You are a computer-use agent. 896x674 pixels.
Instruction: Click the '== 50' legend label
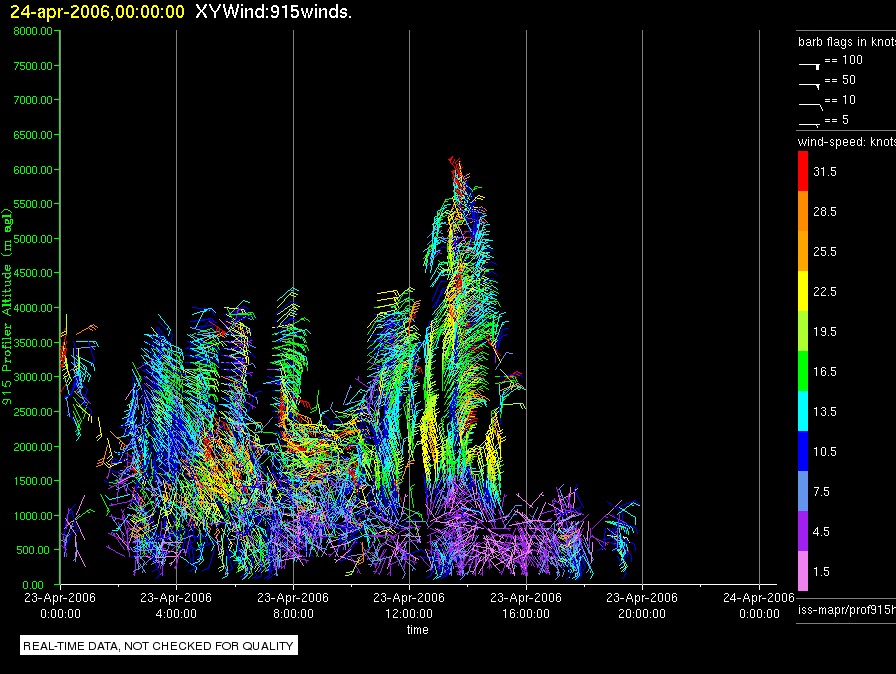pos(840,80)
